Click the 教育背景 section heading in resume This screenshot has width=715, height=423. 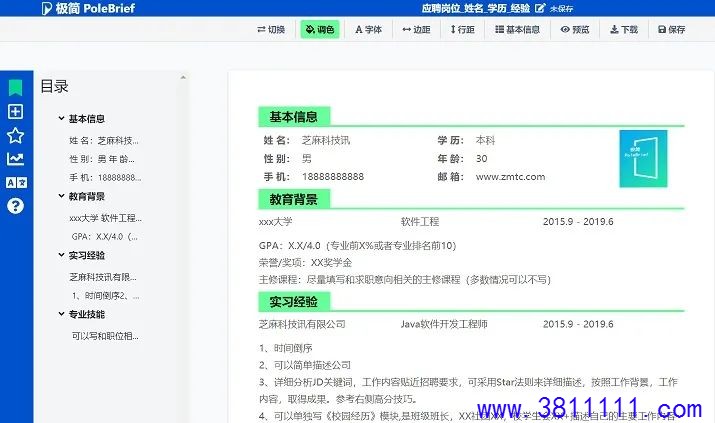pyautogui.click(x=294, y=199)
